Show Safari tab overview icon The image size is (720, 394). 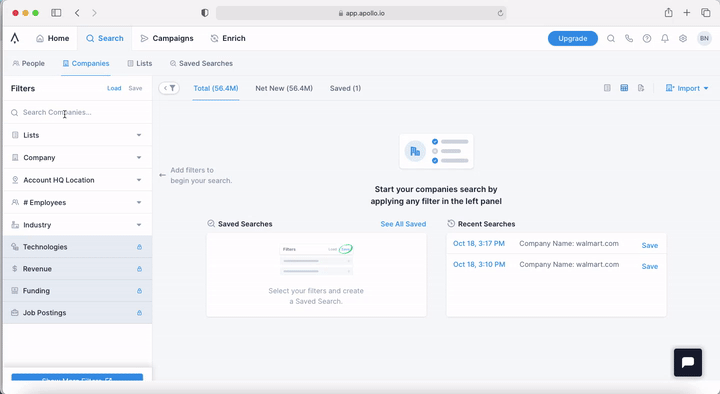point(705,13)
